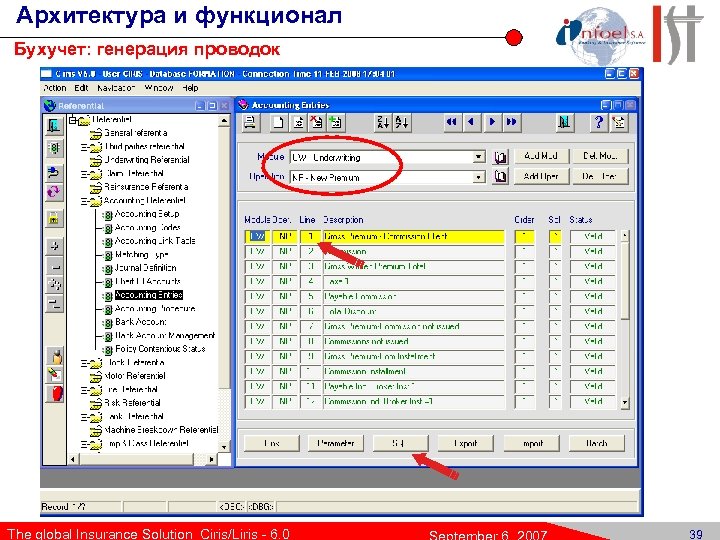The width and height of the screenshot is (720, 540).
Task: Click the yellow padlock sidebar icon
Action: [54, 218]
